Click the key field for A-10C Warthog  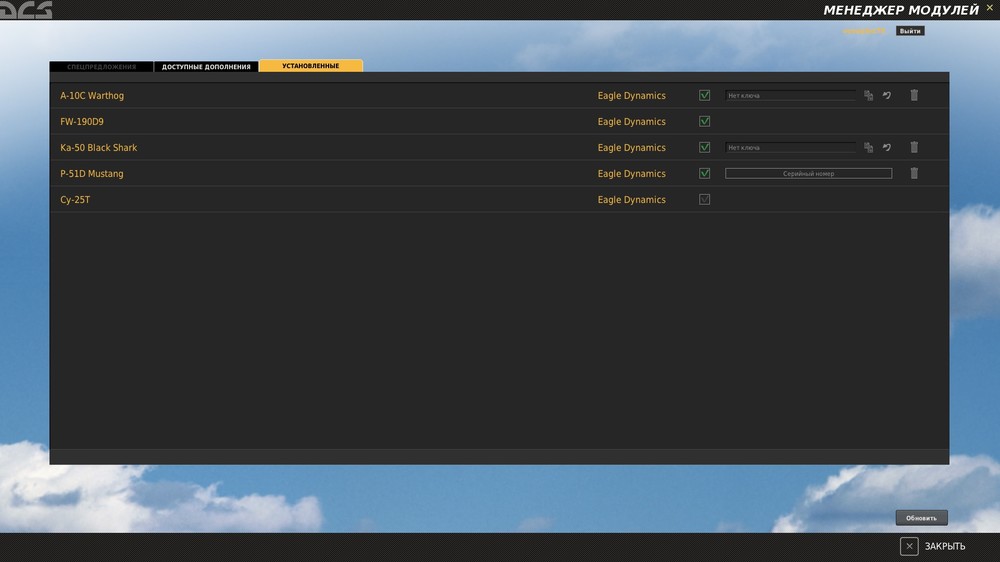(x=790, y=96)
